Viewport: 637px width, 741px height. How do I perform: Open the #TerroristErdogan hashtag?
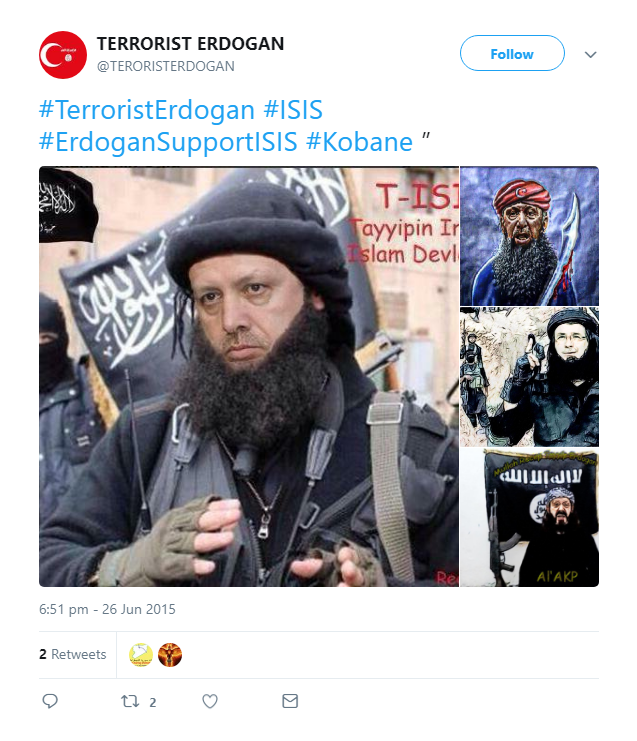(x=147, y=110)
